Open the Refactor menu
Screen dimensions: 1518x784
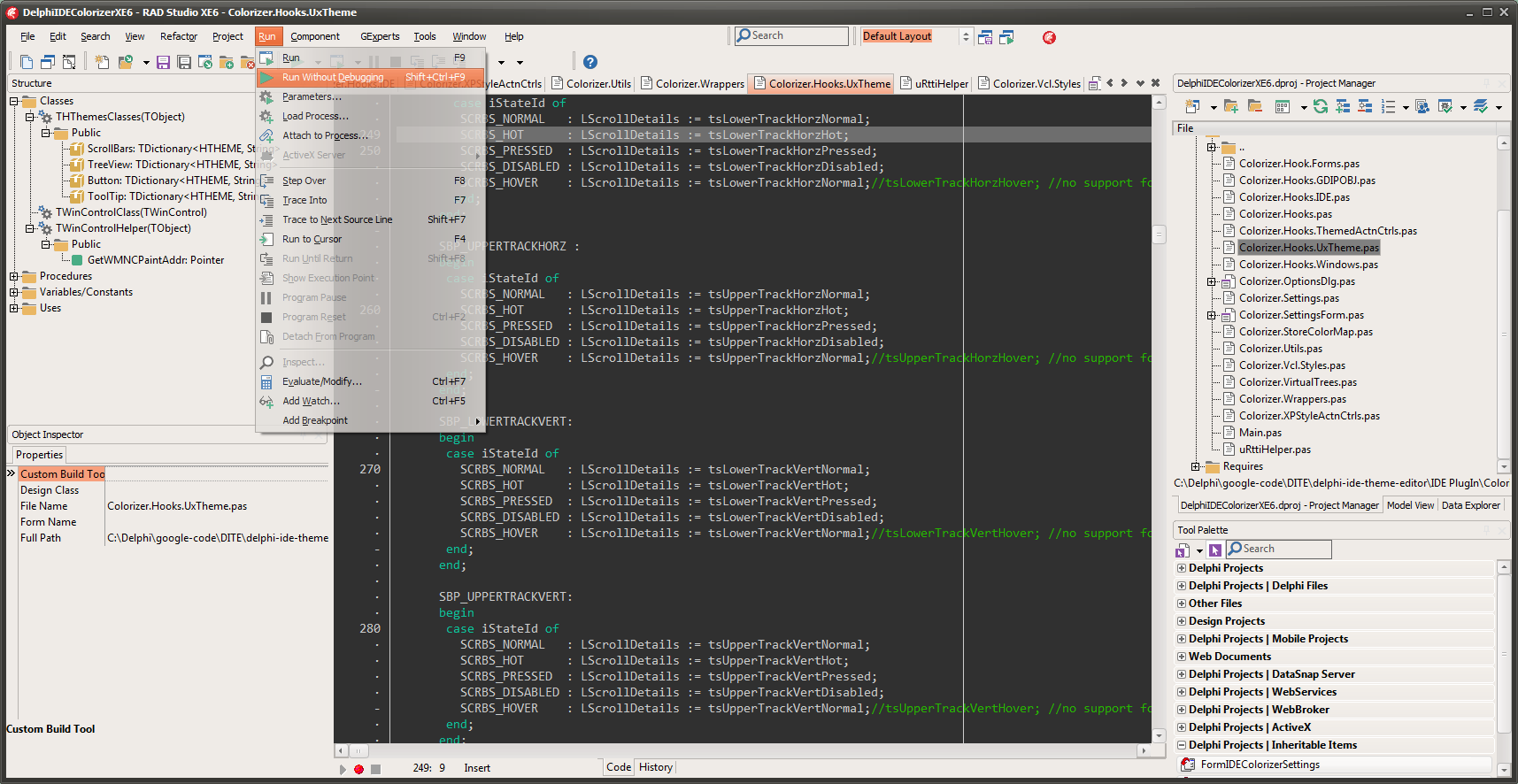179,36
